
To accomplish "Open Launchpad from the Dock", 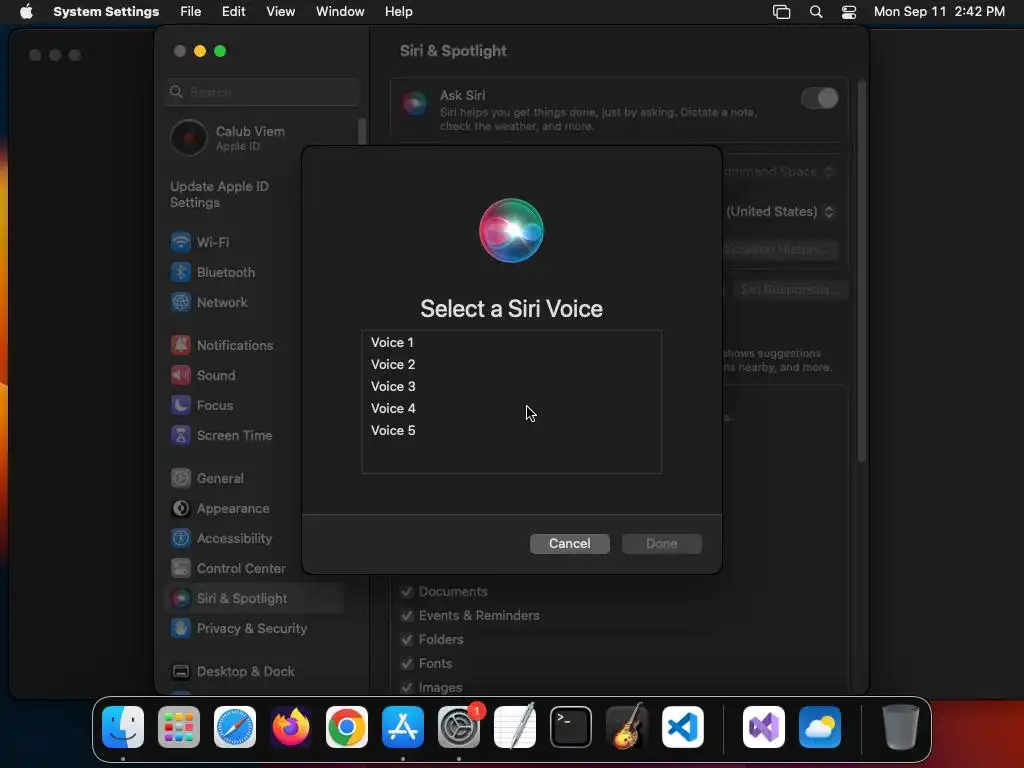I will tap(179, 727).
